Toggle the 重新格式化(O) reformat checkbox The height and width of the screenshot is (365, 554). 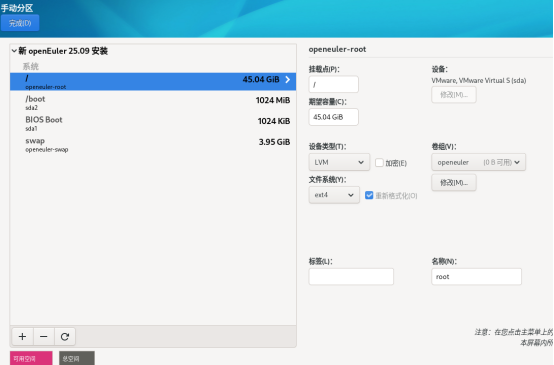click(369, 195)
